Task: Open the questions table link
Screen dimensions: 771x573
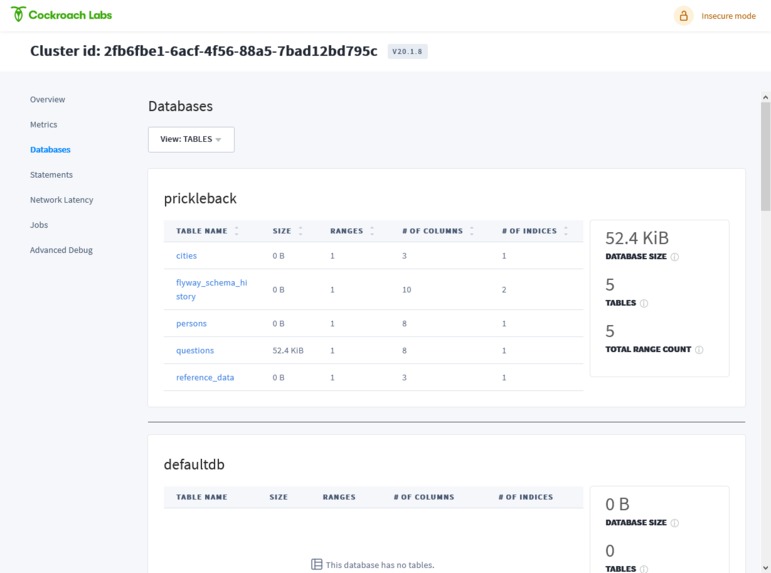Action: (195, 351)
